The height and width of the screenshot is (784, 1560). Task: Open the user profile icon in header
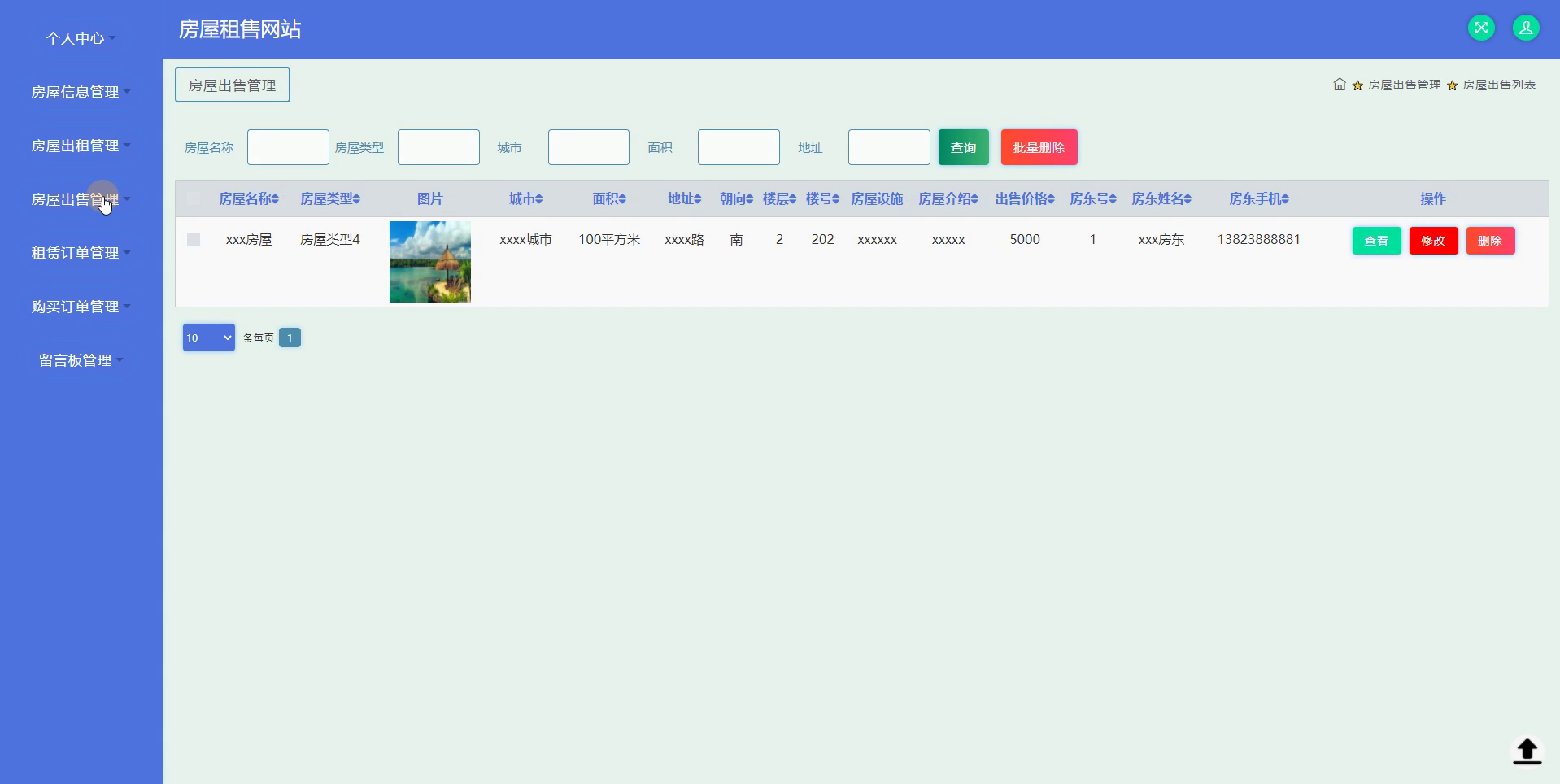coord(1526,28)
